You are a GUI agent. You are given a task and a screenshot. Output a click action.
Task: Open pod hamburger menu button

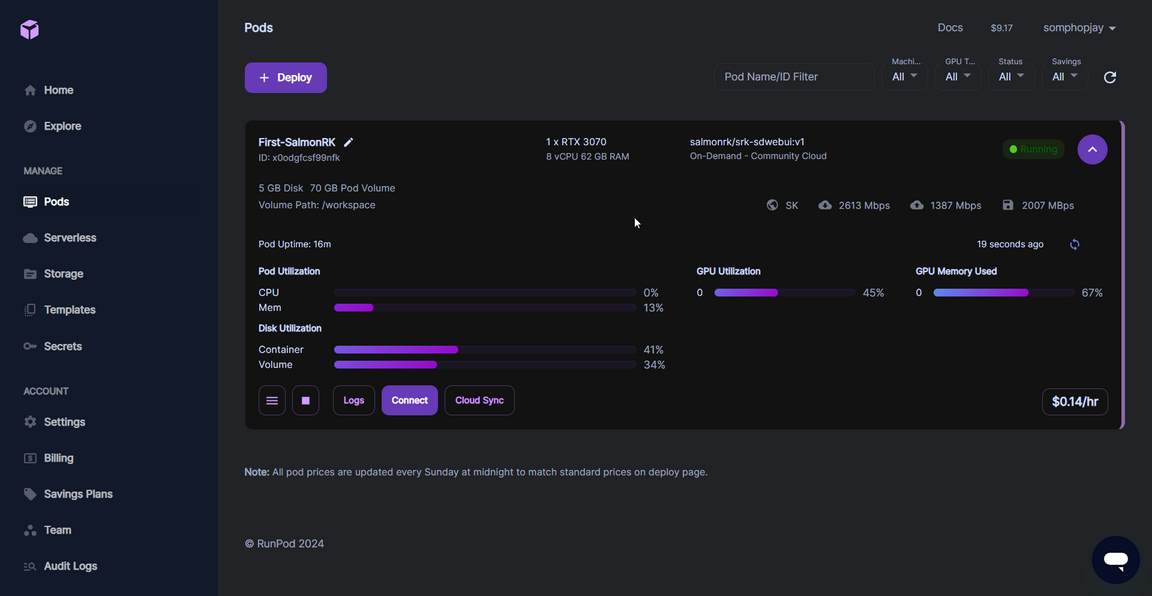[272, 401]
